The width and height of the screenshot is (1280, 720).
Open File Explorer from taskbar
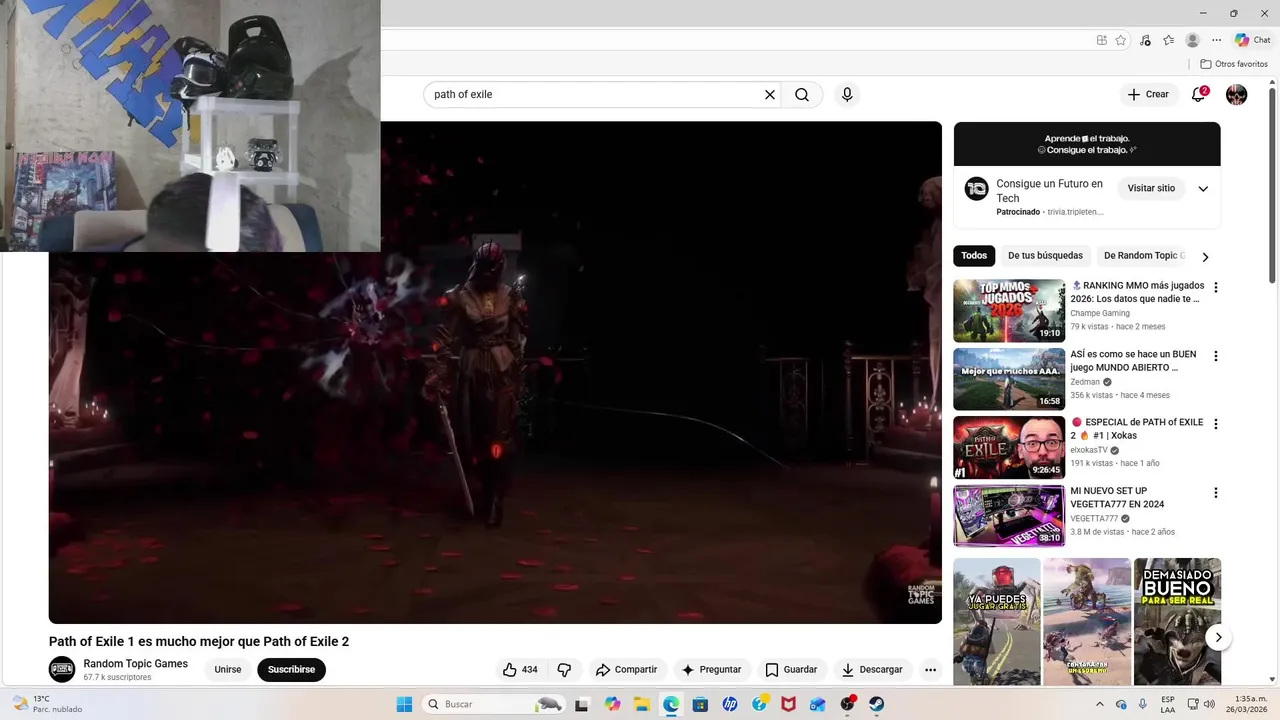(x=642, y=704)
